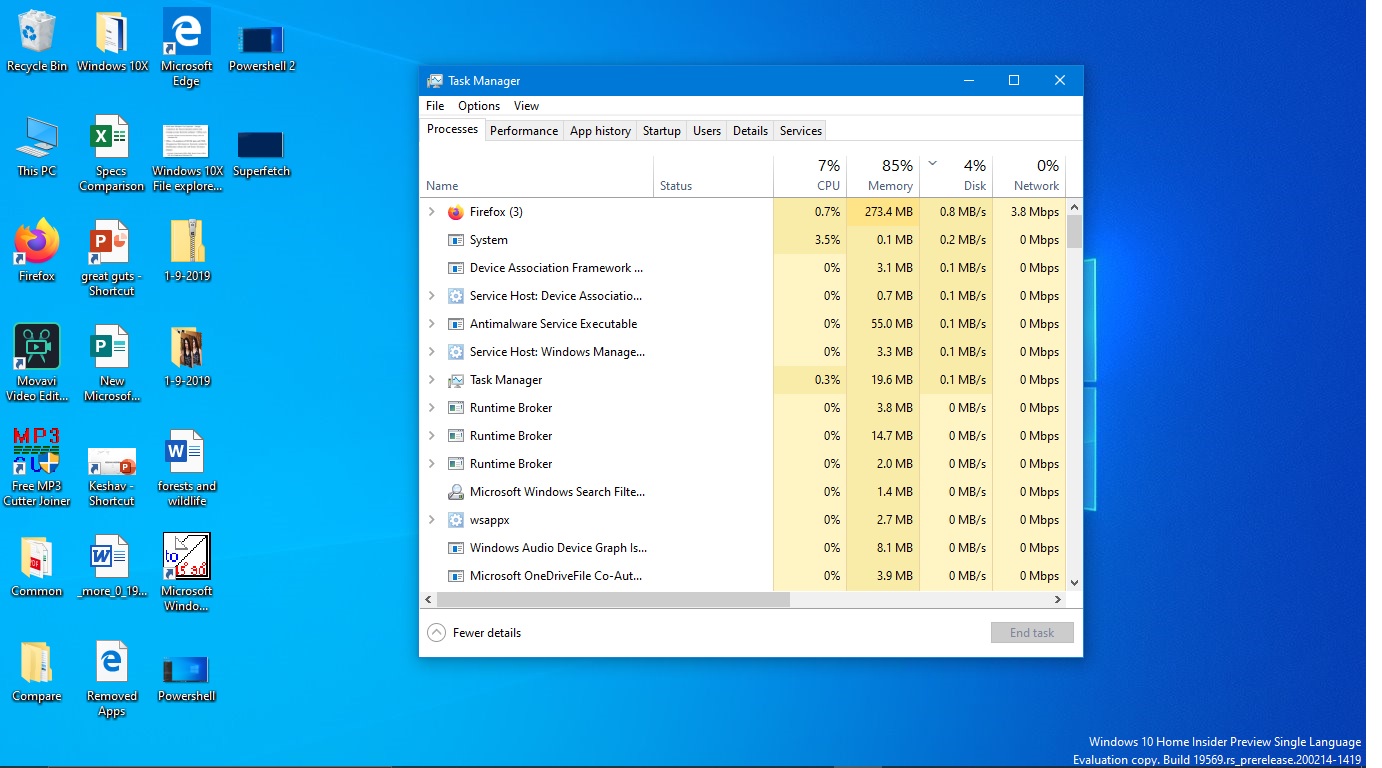Select the great guts Shortcut icon

point(112,259)
